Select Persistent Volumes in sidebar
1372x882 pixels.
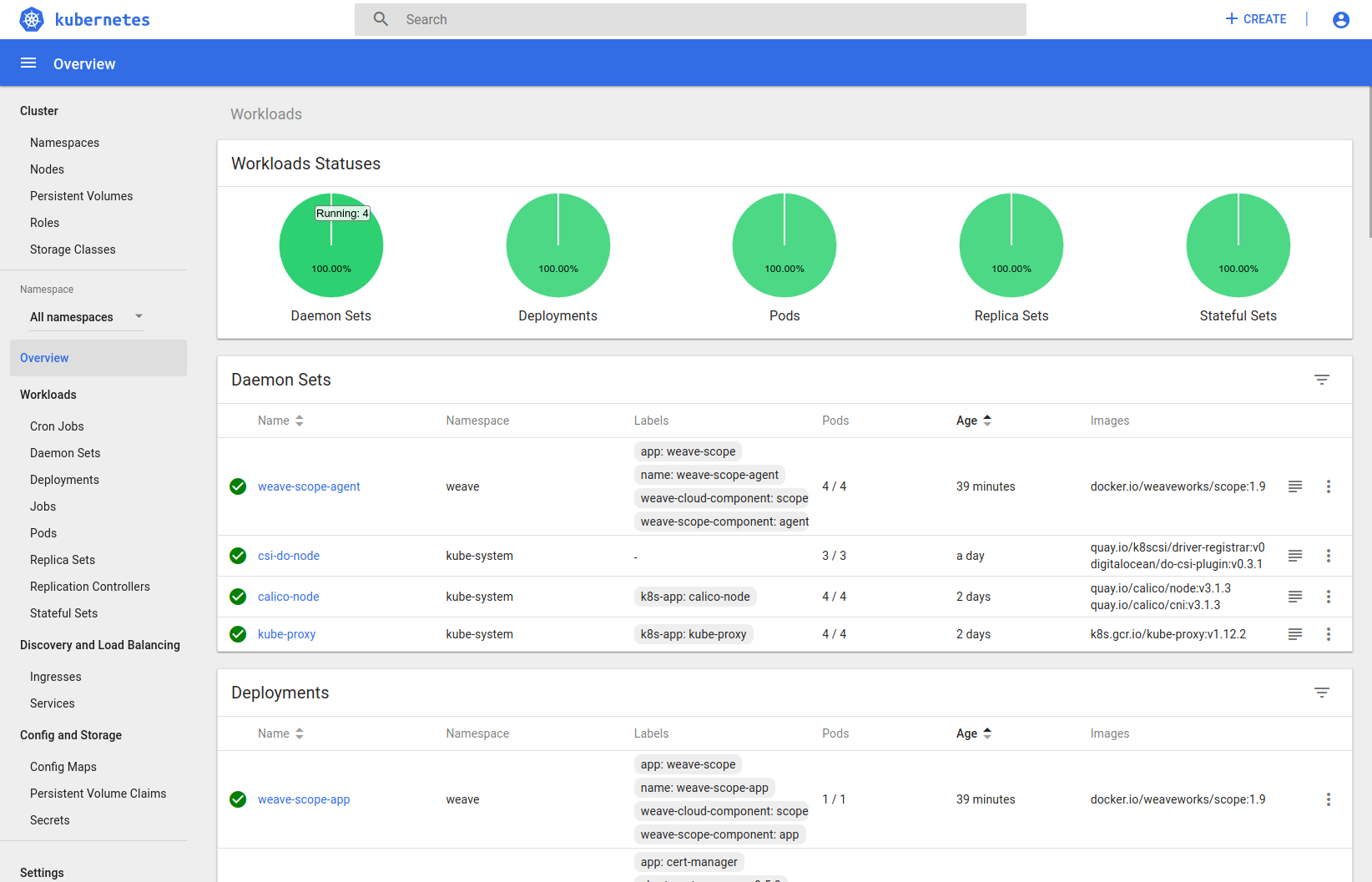[x=81, y=196]
